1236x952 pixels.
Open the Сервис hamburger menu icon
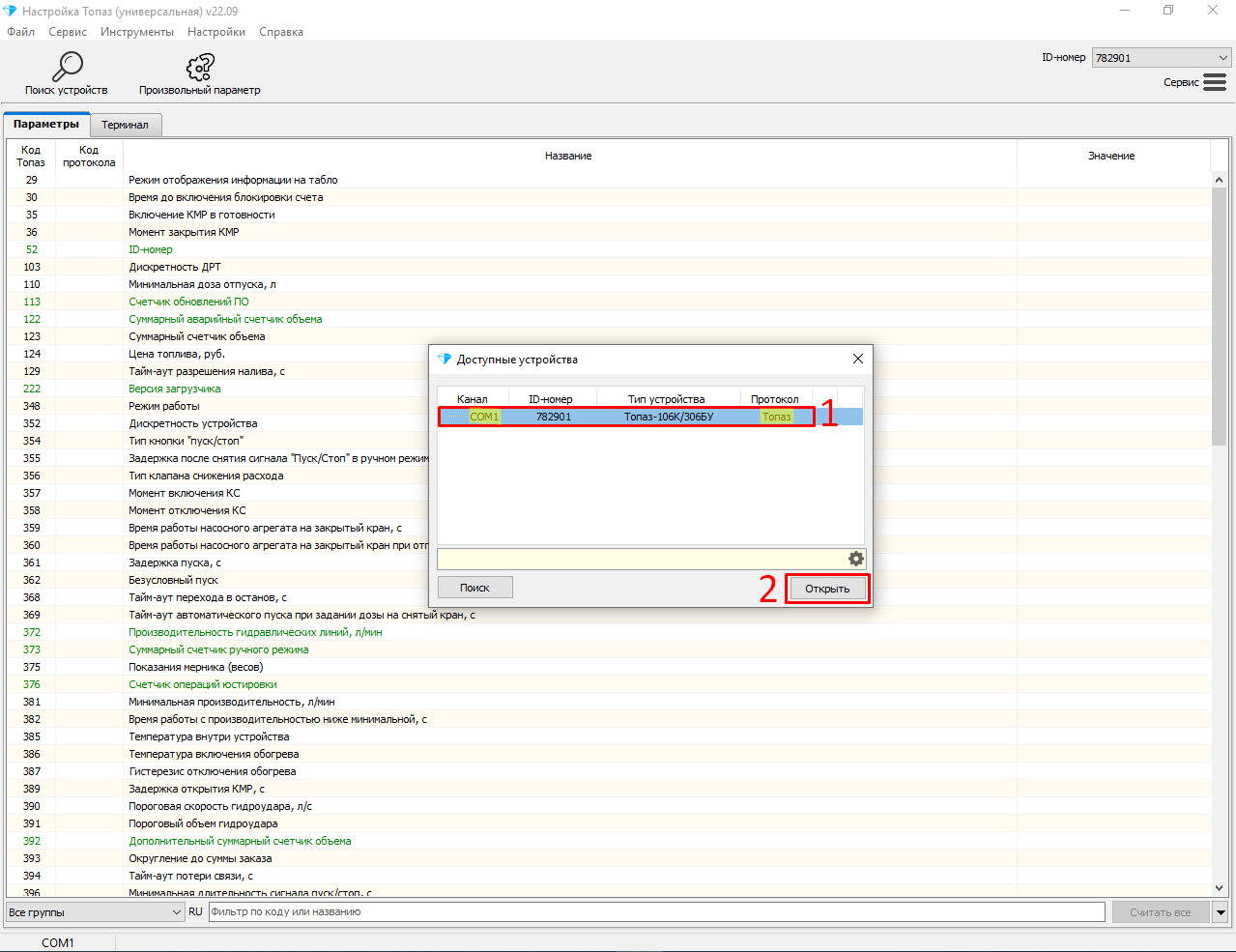point(1215,82)
